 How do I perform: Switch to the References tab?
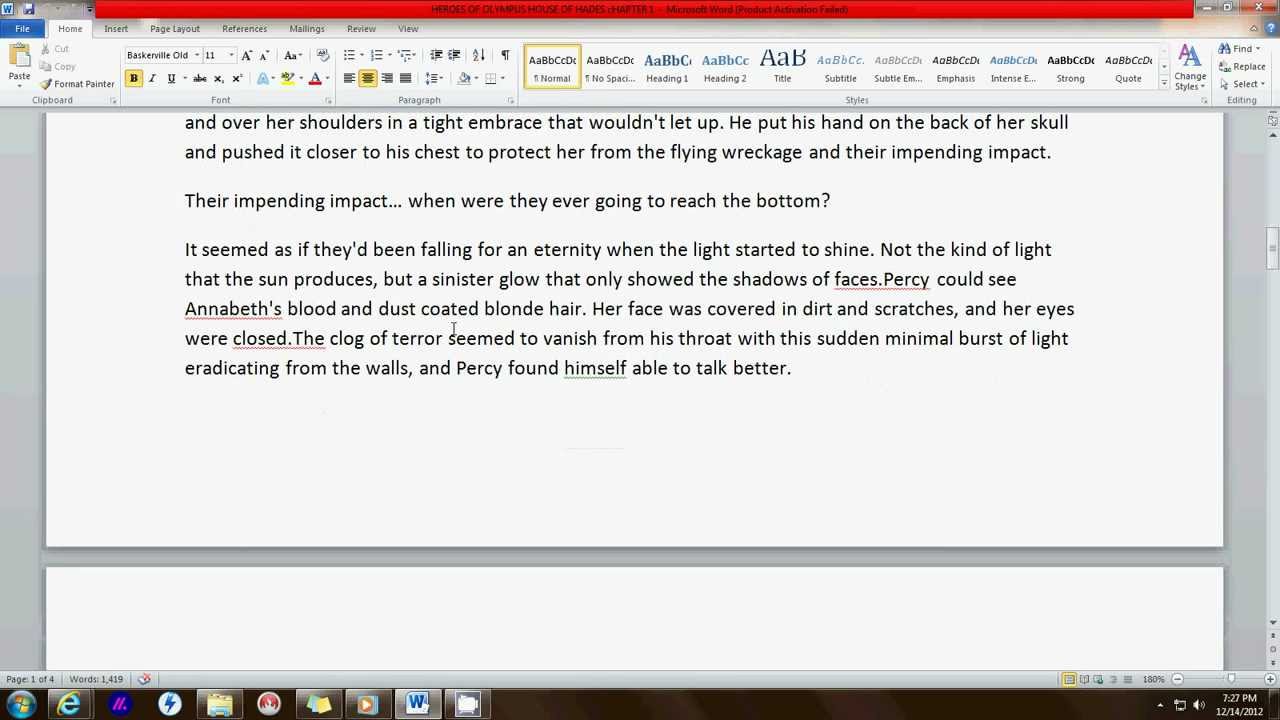click(244, 29)
